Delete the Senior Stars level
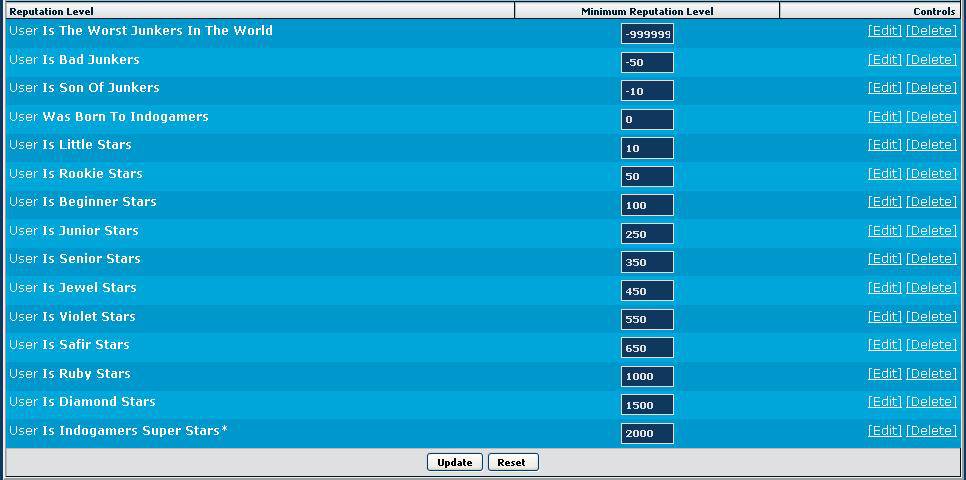Image resolution: width=966 pixels, height=480 pixels. tap(932, 259)
